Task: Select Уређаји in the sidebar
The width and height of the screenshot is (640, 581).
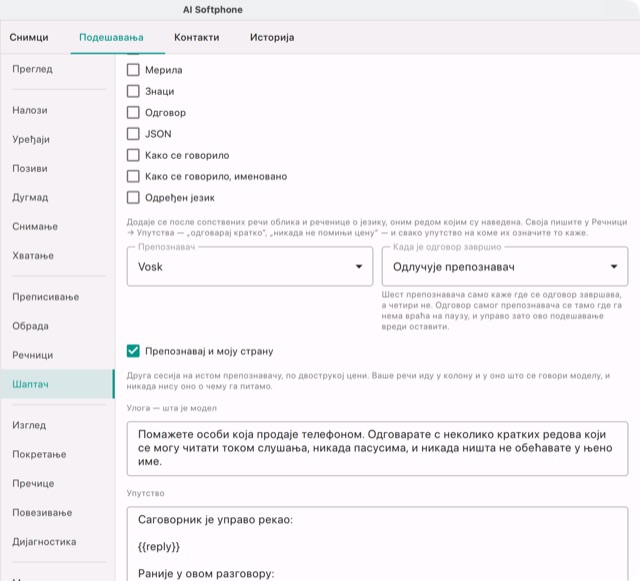Action: pyautogui.click(x=57, y=139)
